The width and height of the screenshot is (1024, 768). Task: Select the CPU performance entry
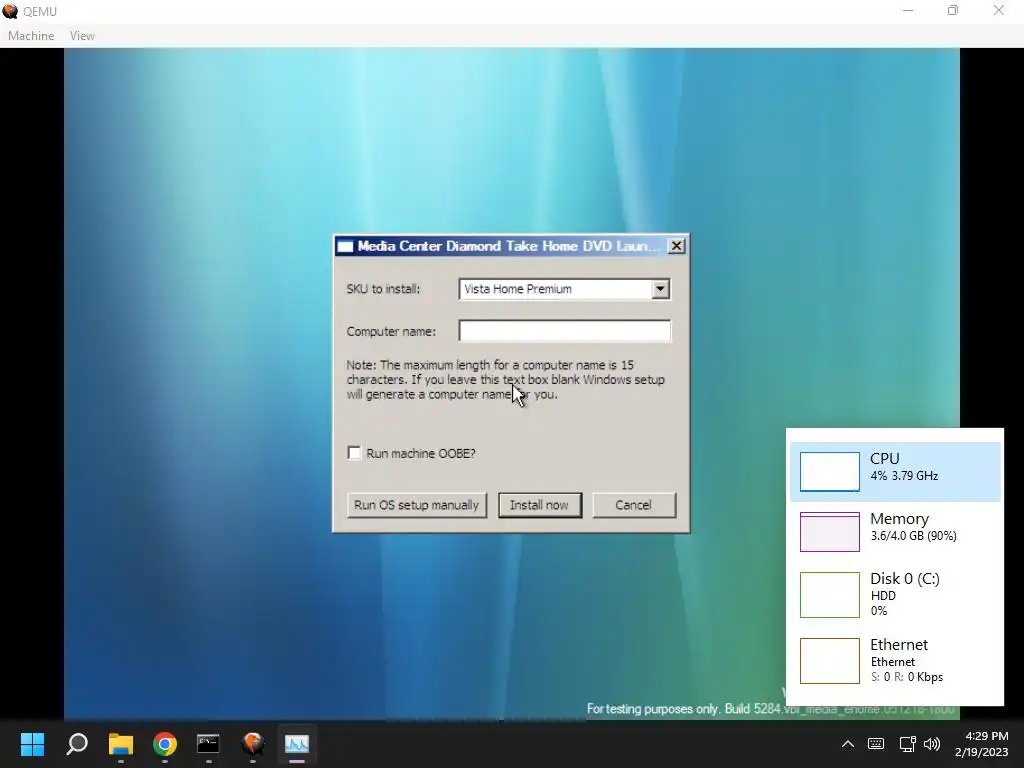(895, 472)
